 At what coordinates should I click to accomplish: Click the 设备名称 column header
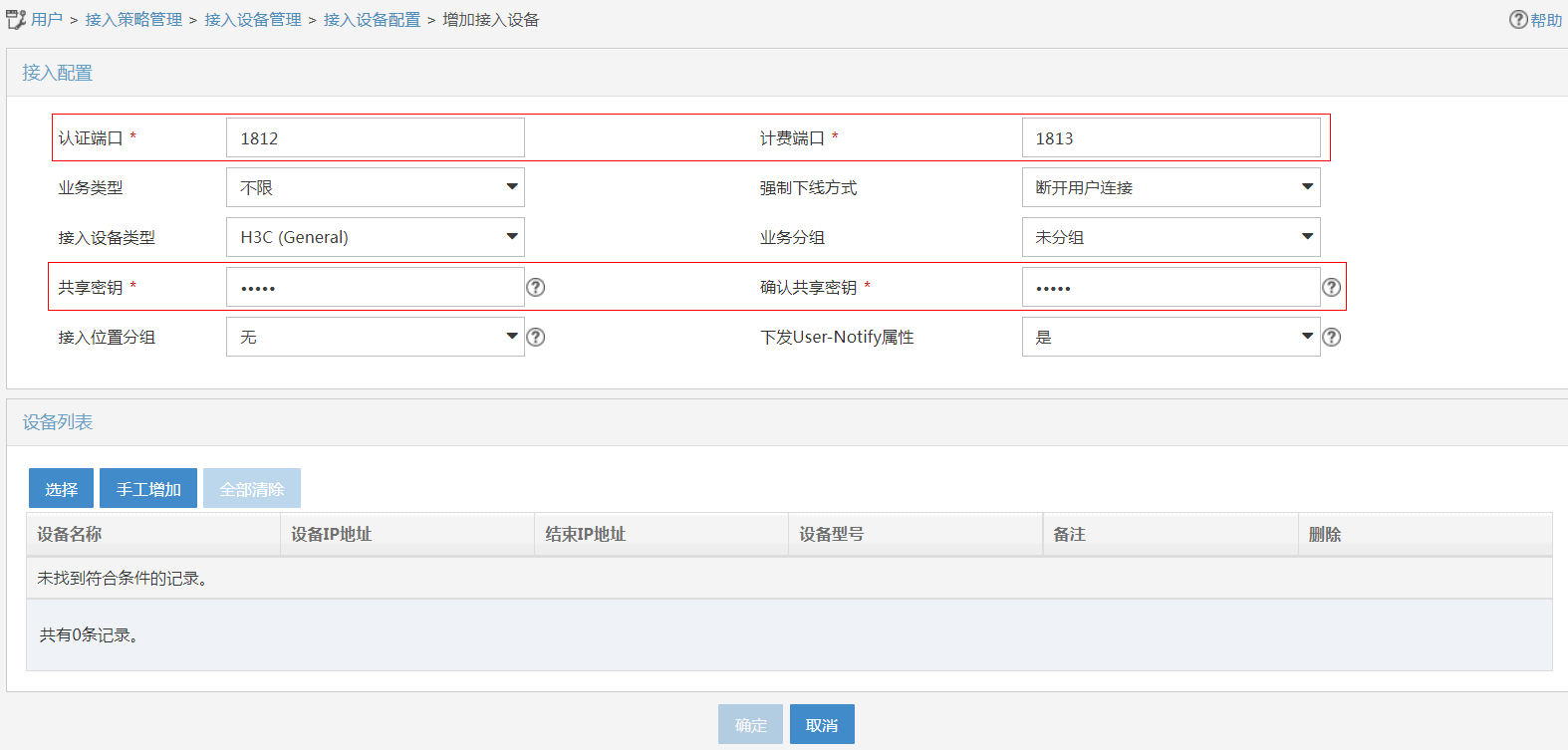coord(153,534)
